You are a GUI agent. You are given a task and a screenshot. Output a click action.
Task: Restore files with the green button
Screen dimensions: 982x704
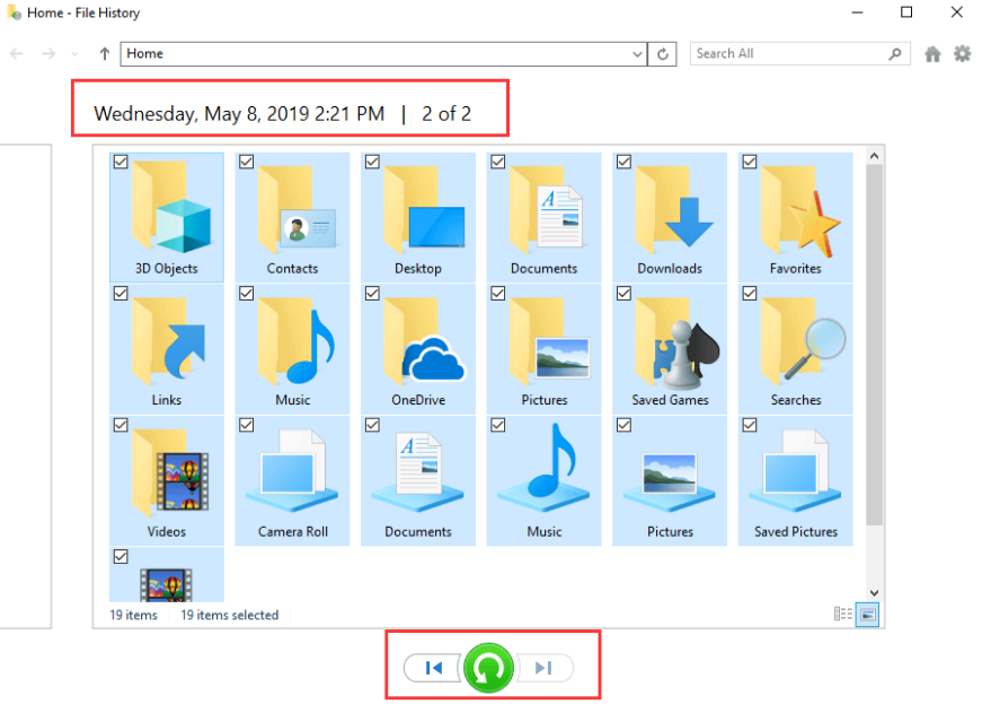(488, 668)
